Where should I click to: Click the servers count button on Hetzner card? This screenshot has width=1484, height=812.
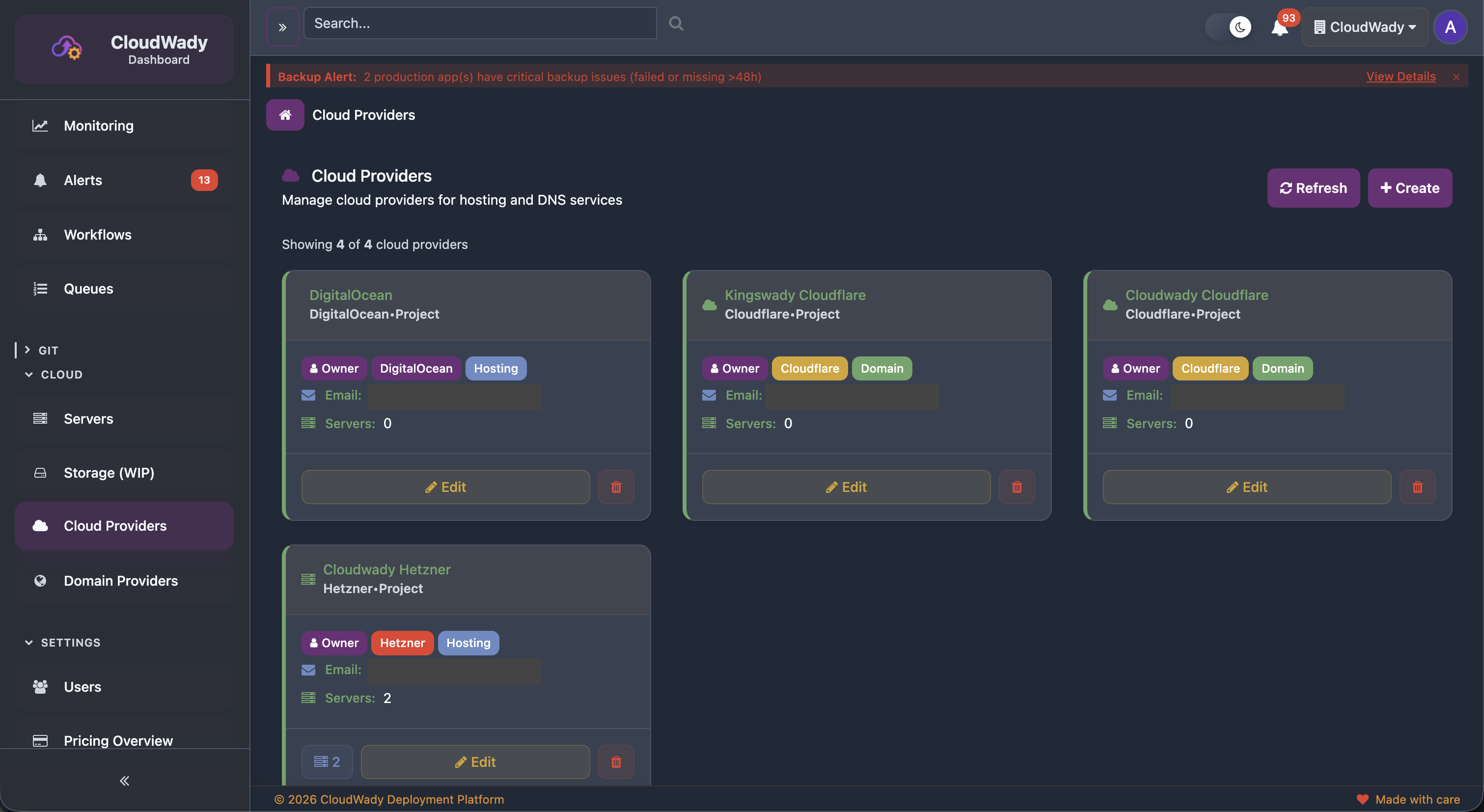[327, 761]
